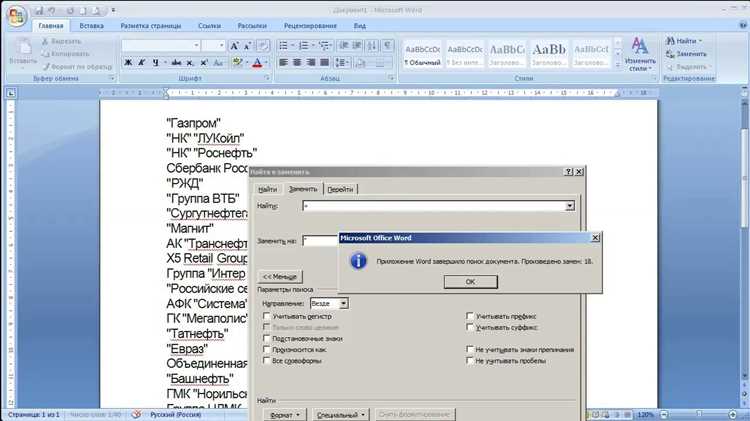Align text left
The image size is (750, 421).
(x=283, y=63)
